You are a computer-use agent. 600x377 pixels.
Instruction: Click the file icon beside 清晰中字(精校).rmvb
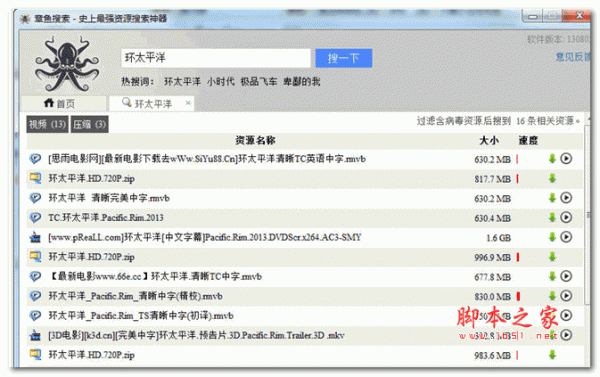click(x=35, y=296)
